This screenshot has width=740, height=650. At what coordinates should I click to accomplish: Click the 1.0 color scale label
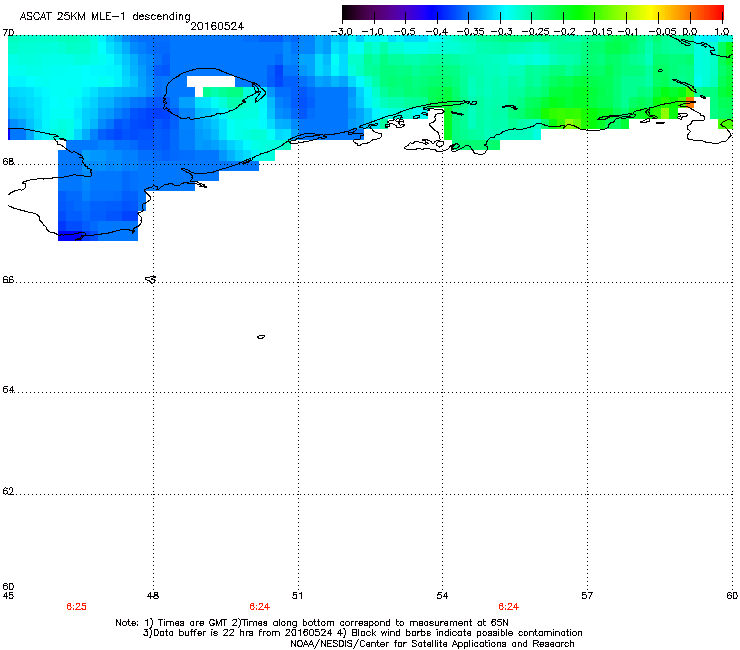(722, 32)
